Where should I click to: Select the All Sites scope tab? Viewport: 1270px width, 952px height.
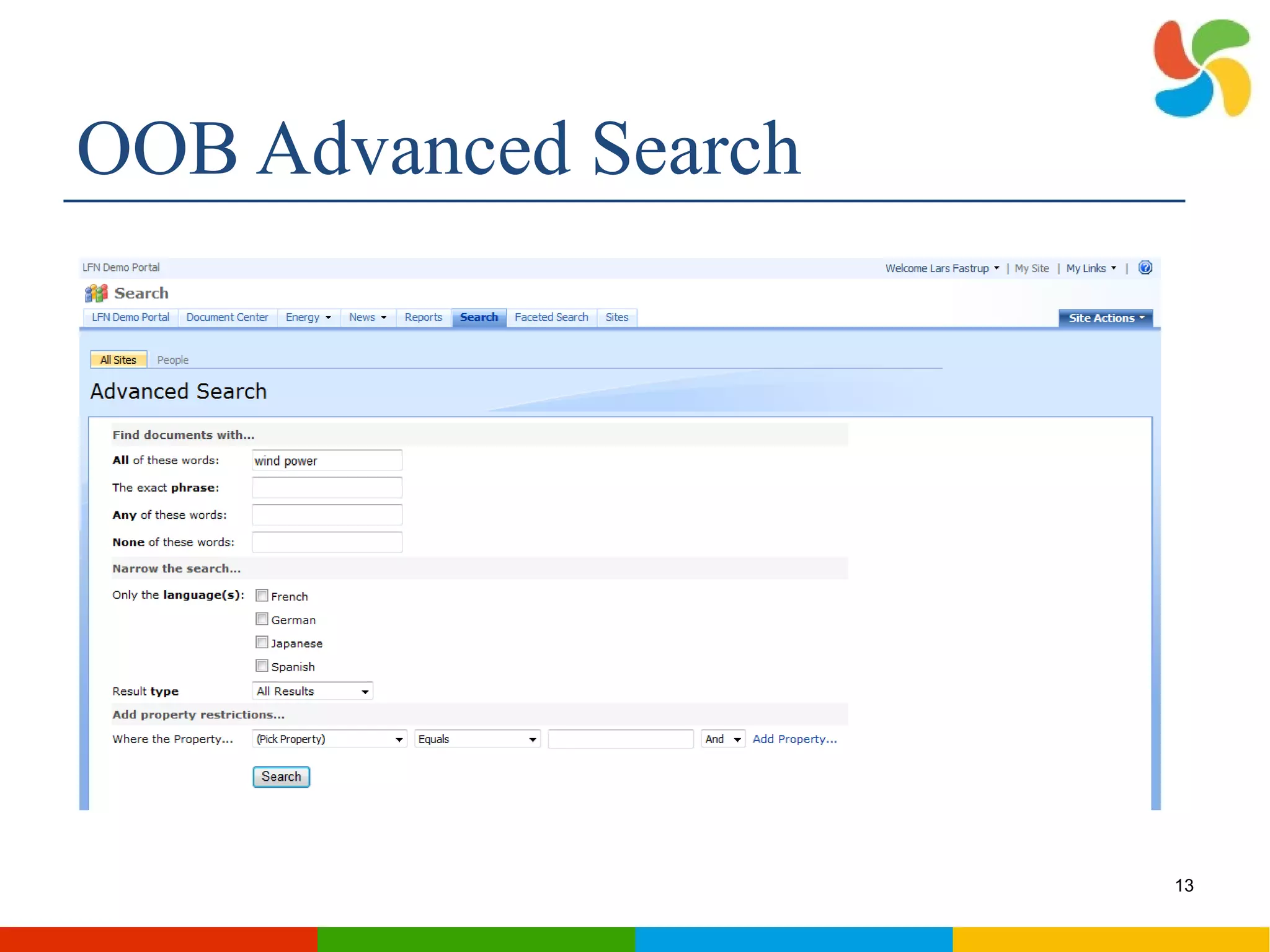pos(118,359)
